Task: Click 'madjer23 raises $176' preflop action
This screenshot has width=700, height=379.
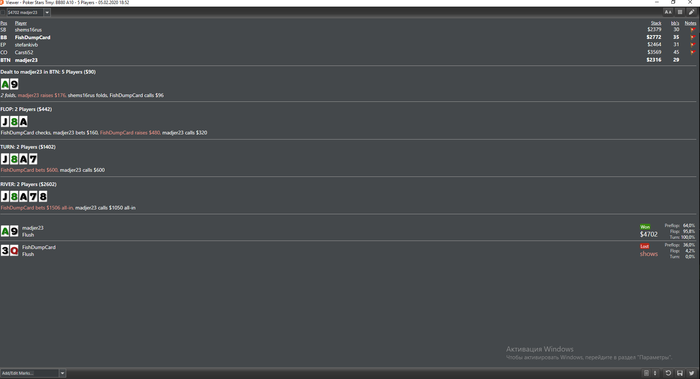Action: [x=42, y=95]
